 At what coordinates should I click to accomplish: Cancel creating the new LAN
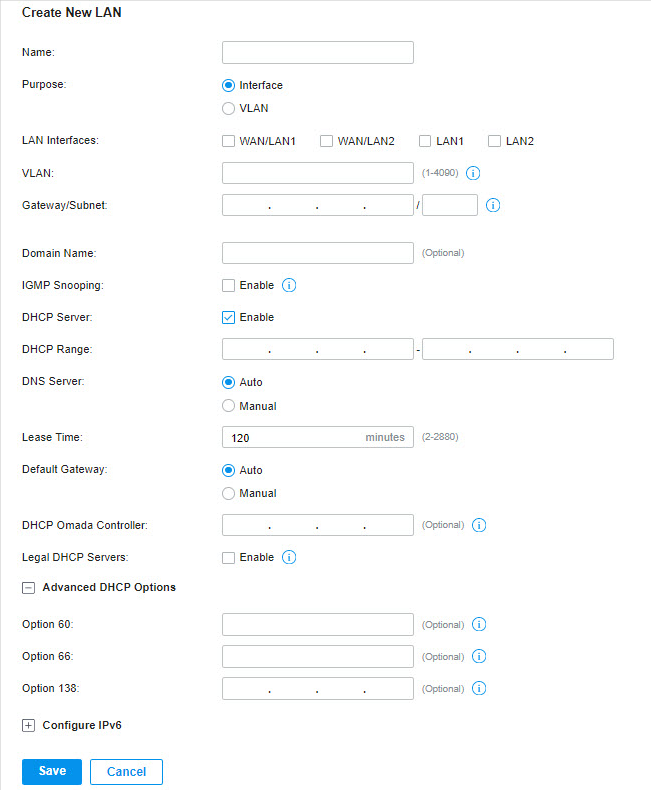point(126,771)
